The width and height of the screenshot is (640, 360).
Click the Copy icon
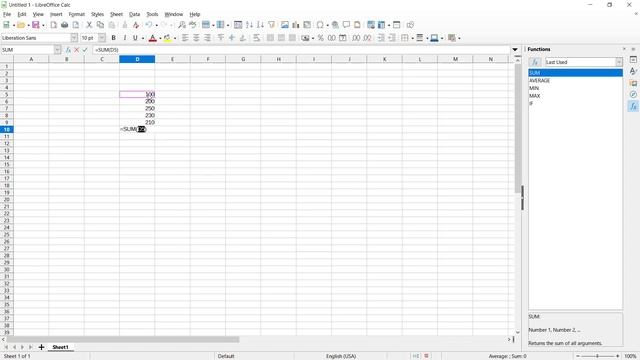(x=100, y=25)
